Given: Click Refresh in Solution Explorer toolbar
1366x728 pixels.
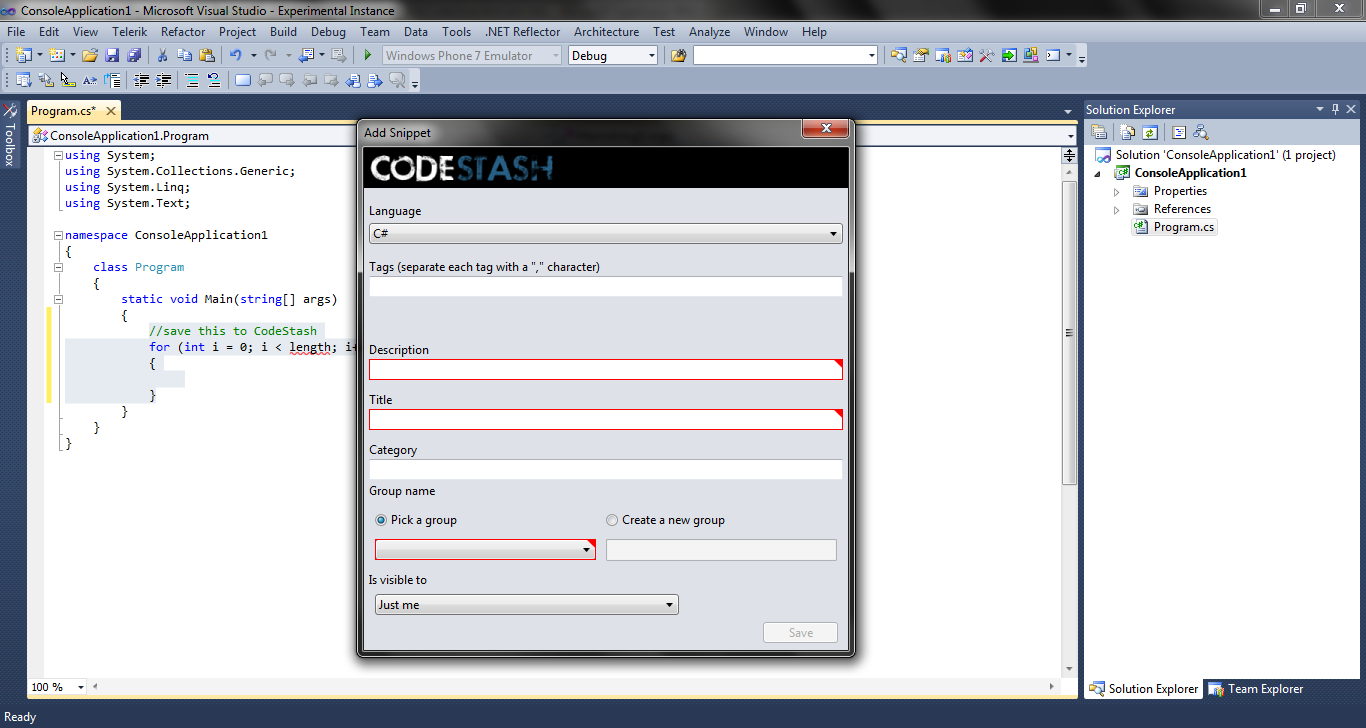Looking at the screenshot, I should click(x=1150, y=132).
